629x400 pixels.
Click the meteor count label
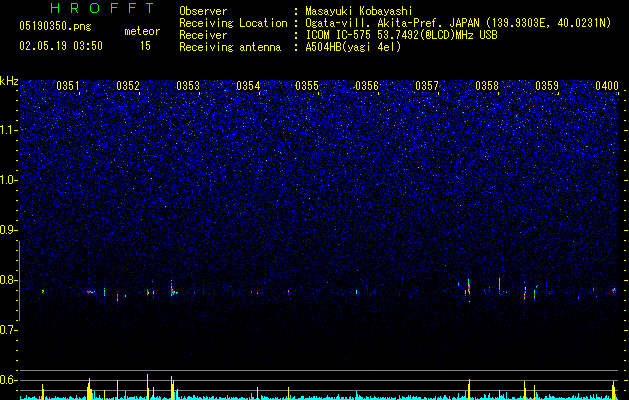pyautogui.click(x=142, y=31)
